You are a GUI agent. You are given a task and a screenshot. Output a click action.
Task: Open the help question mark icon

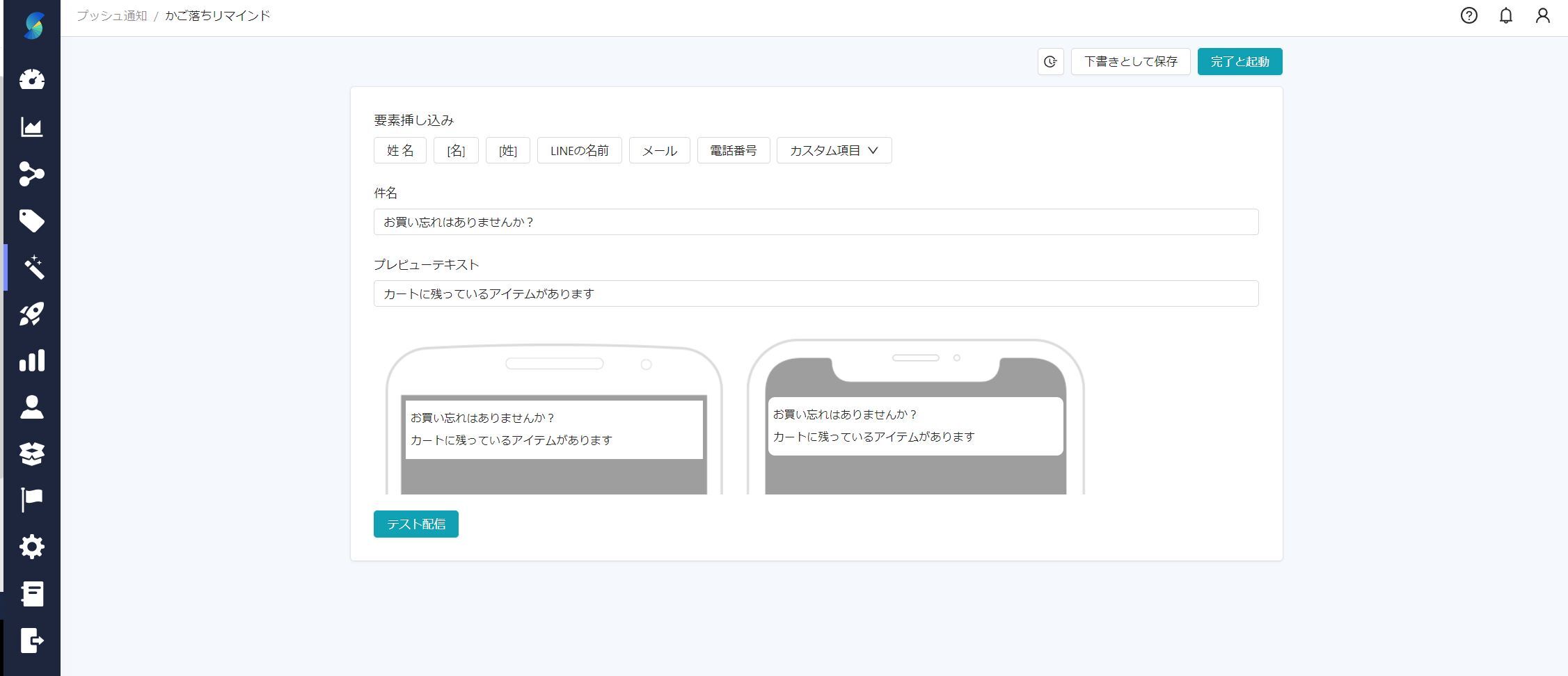click(x=1468, y=16)
